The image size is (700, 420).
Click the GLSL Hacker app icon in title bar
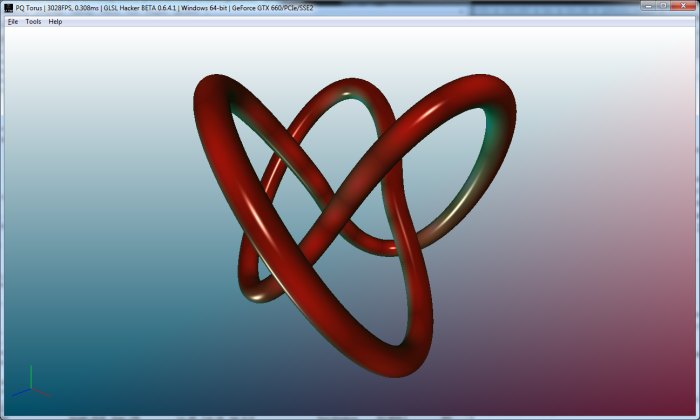(x=8, y=8)
